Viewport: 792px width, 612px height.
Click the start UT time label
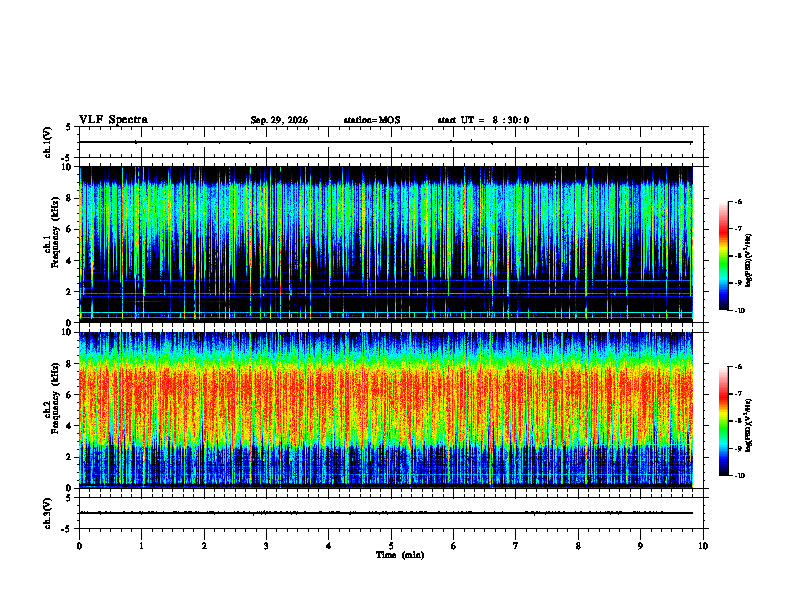483,120
